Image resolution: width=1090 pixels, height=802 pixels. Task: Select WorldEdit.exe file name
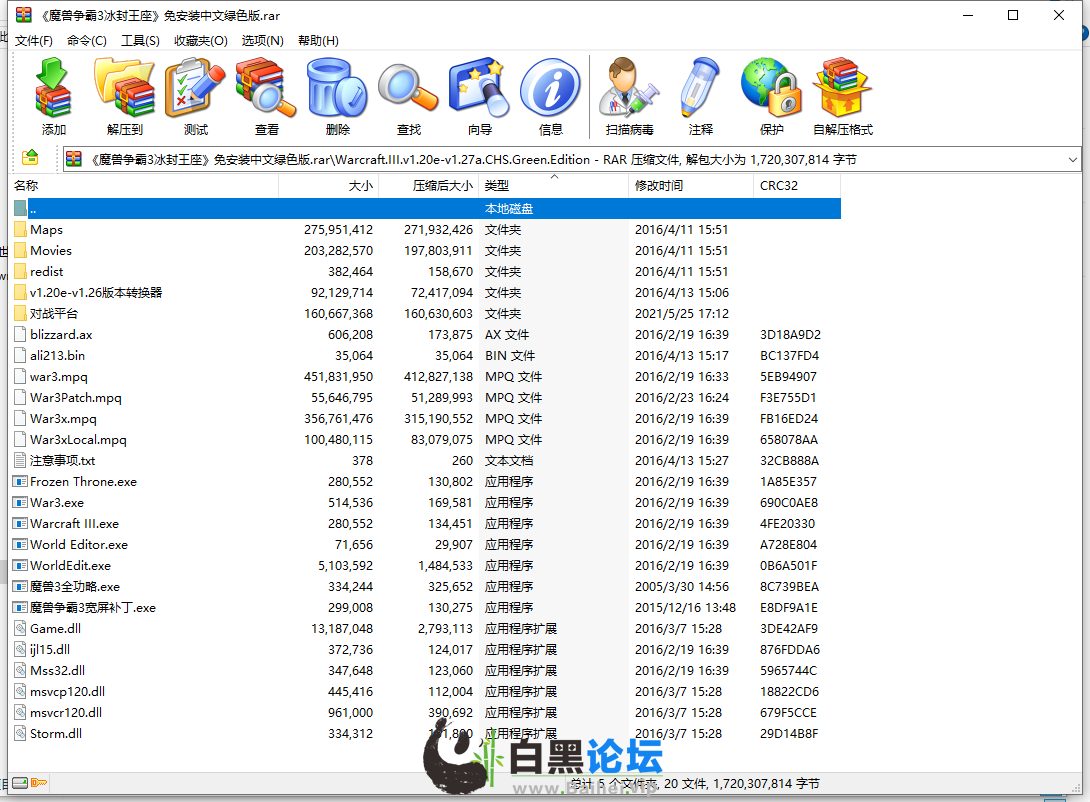tap(70, 565)
